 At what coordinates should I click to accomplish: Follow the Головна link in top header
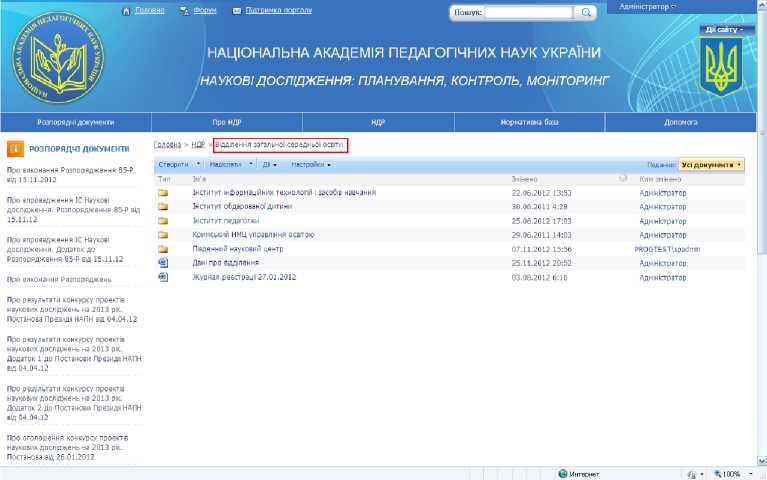click(x=150, y=10)
